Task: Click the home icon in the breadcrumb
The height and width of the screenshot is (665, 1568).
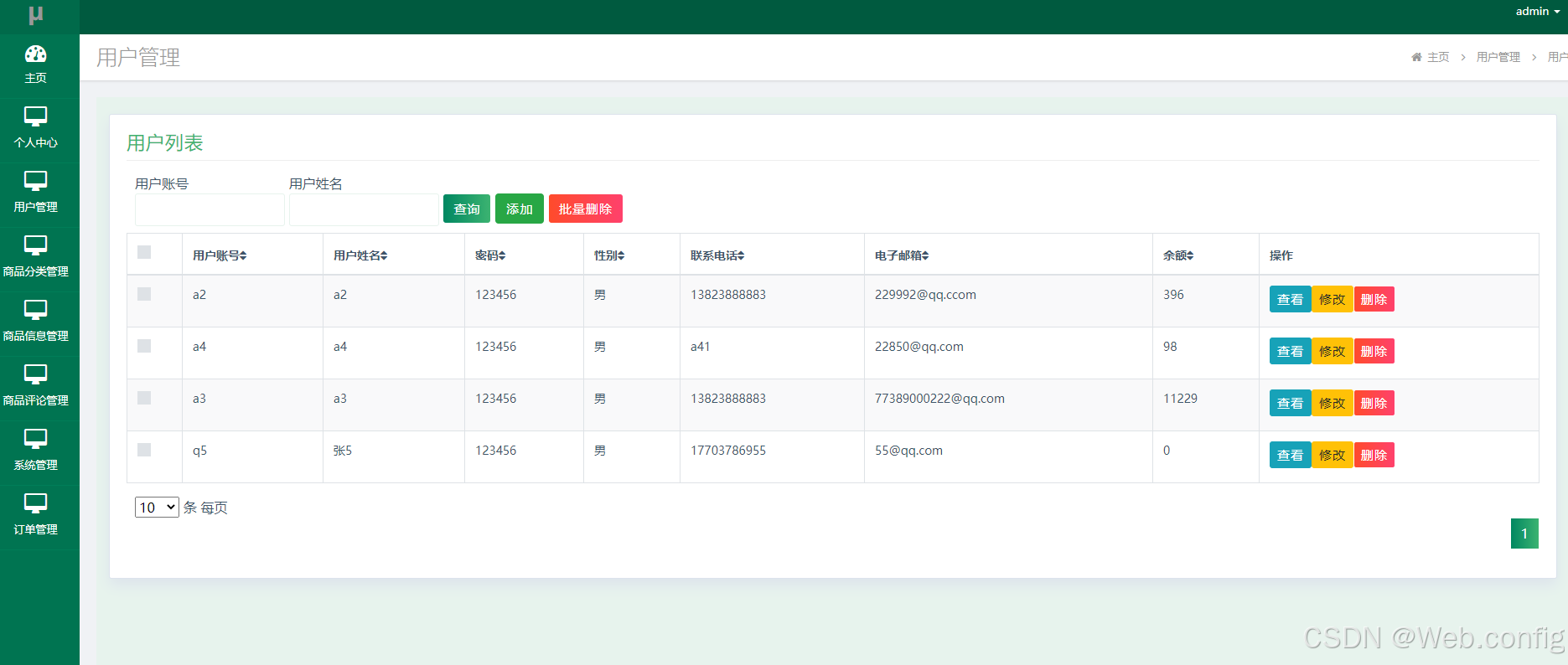Action: click(1416, 57)
